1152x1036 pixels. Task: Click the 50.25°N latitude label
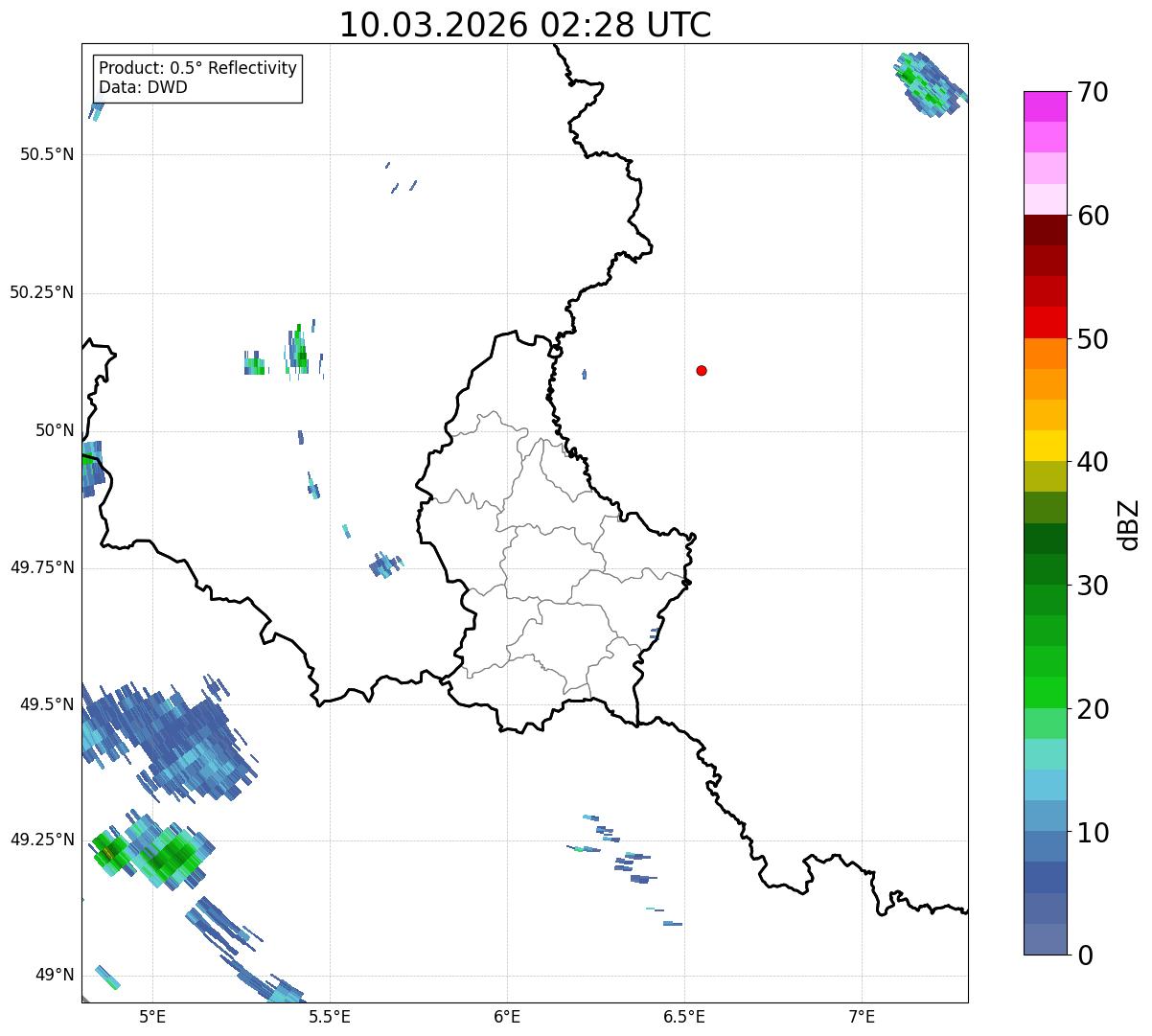[x=42, y=292]
